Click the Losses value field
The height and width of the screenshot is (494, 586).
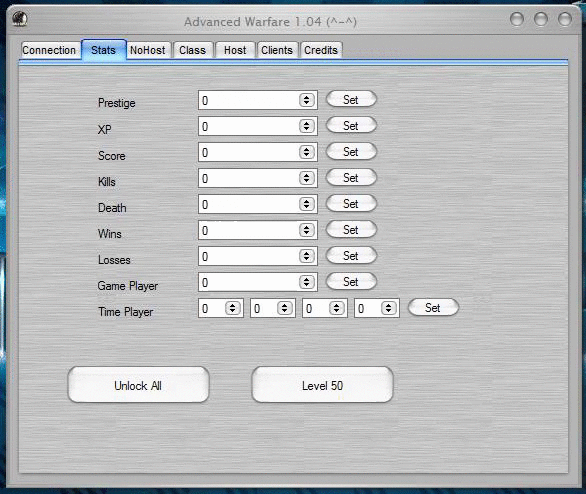click(258, 256)
